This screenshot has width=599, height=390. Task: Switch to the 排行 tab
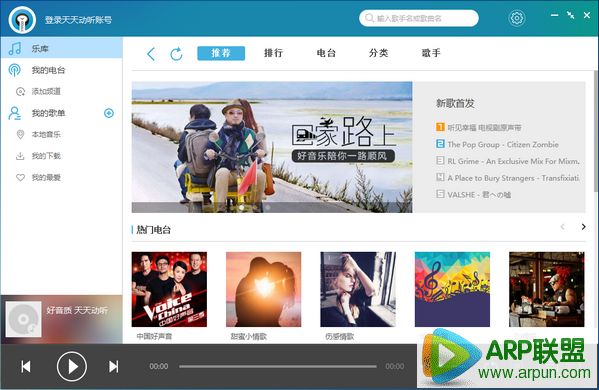274,53
